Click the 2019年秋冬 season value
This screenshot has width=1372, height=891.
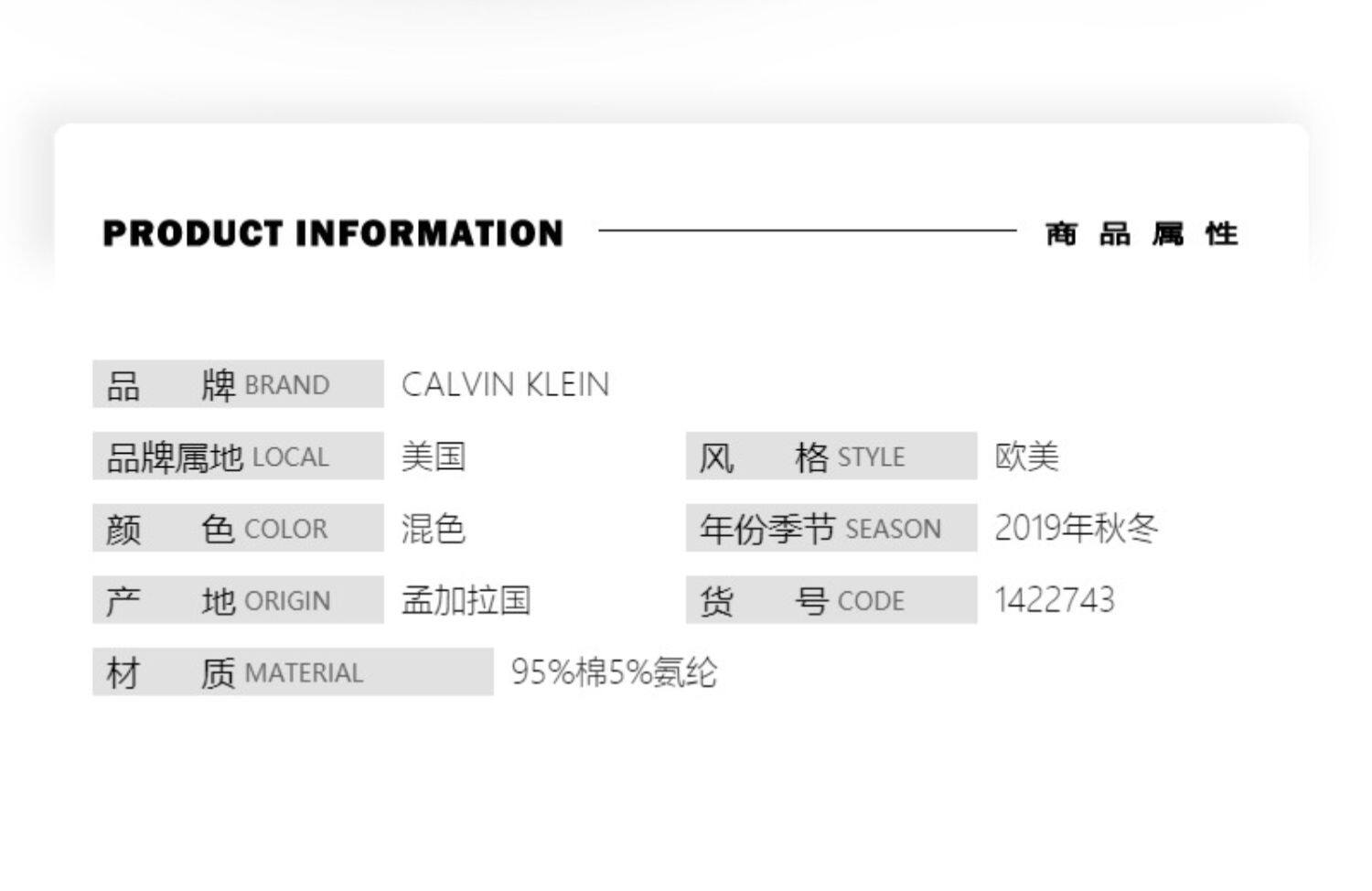point(1076,529)
